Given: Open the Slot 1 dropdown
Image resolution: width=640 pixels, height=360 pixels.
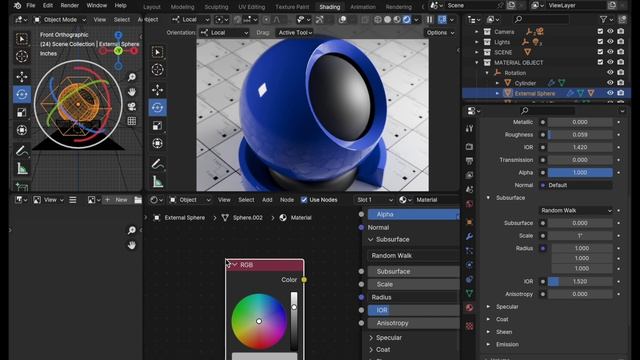Looking at the screenshot, I should [374, 200].
